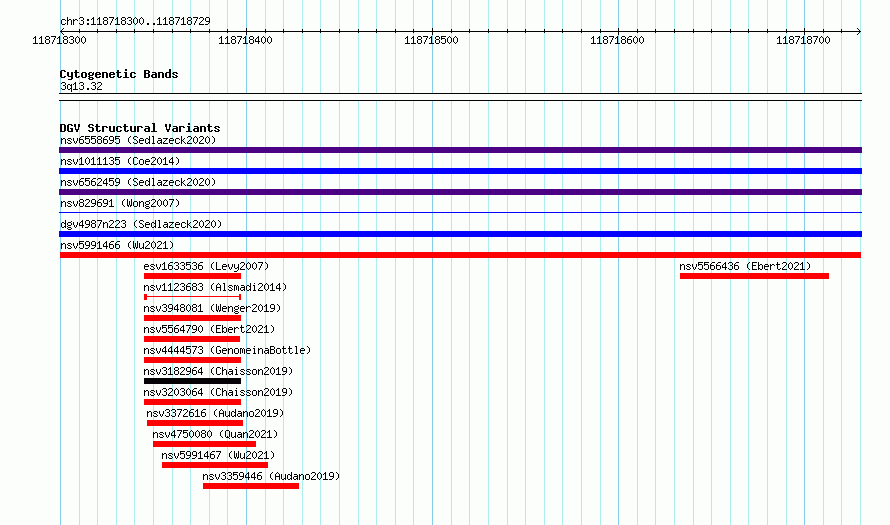Click the nsv5991466 (Wu2021) label
Image resolution: width=890 pixels, height=525 pixels.
coord(117,245)
